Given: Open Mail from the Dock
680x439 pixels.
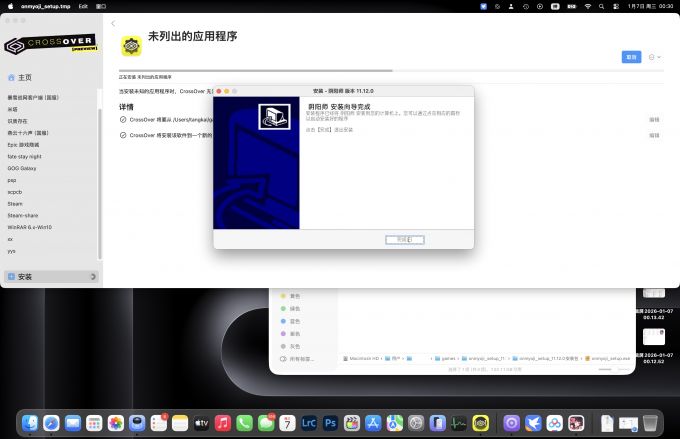Looking at the screenshot, I should (73, 423).
